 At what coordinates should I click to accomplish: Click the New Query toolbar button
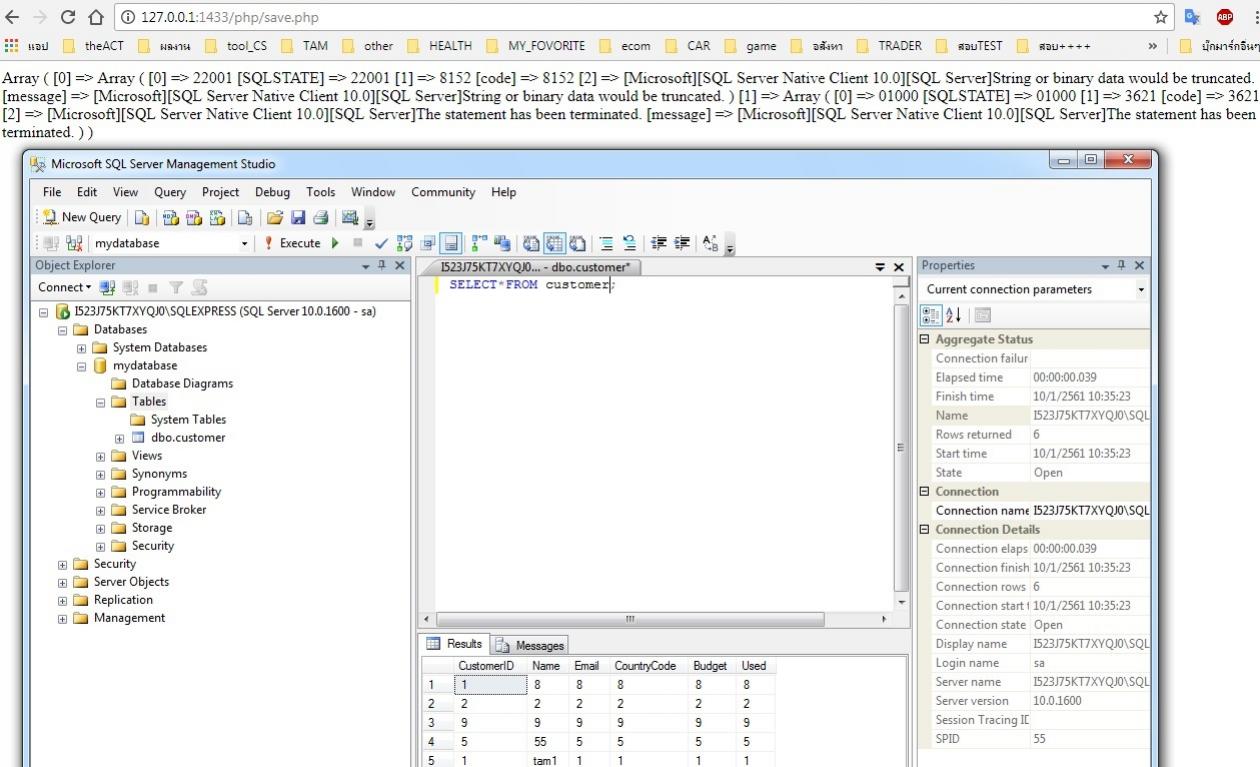point(81,217)
